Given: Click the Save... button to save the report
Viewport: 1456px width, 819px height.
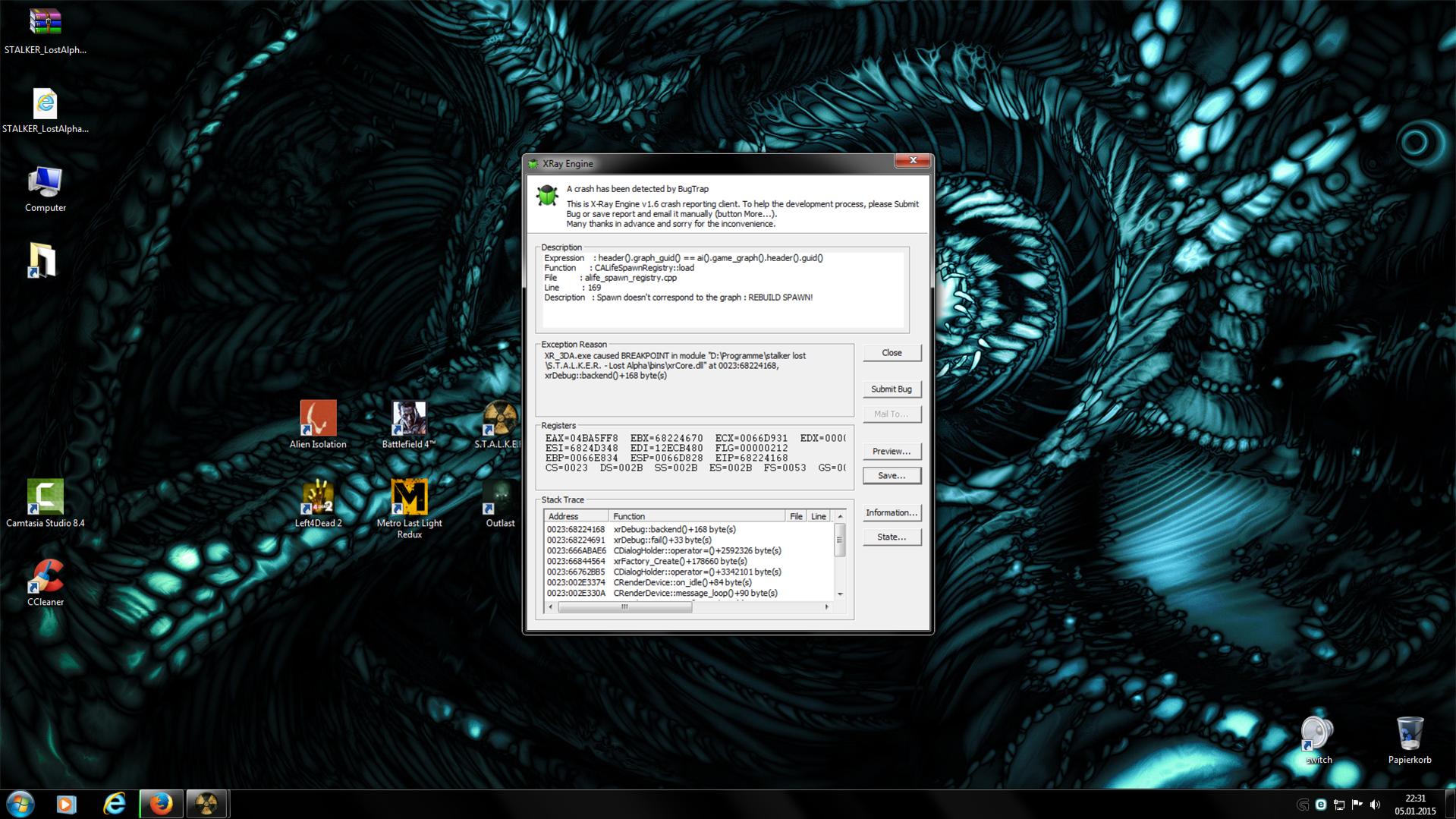Looking at the screenshot, I should click(x=892, y=476).
